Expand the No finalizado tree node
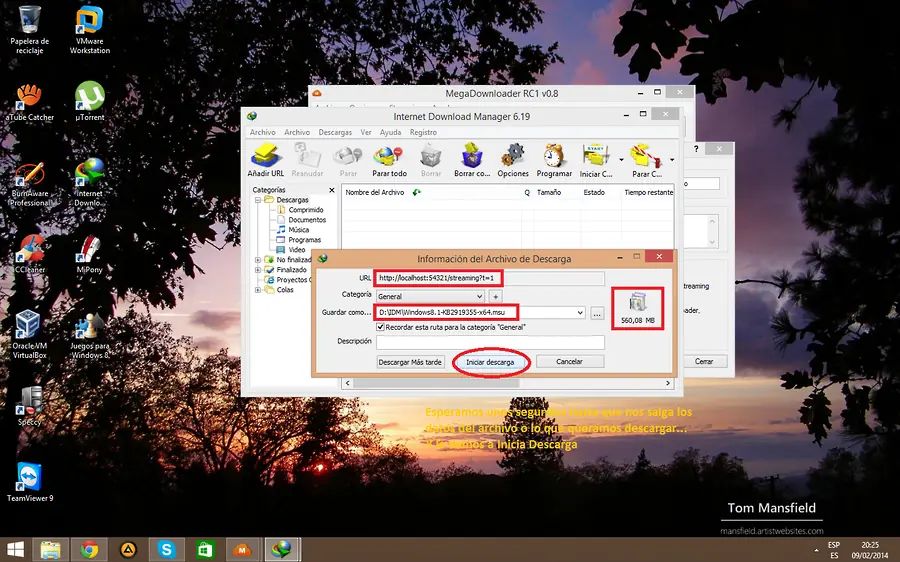The height and width of the screenshot is (562, 900). [x=258, y=259]
